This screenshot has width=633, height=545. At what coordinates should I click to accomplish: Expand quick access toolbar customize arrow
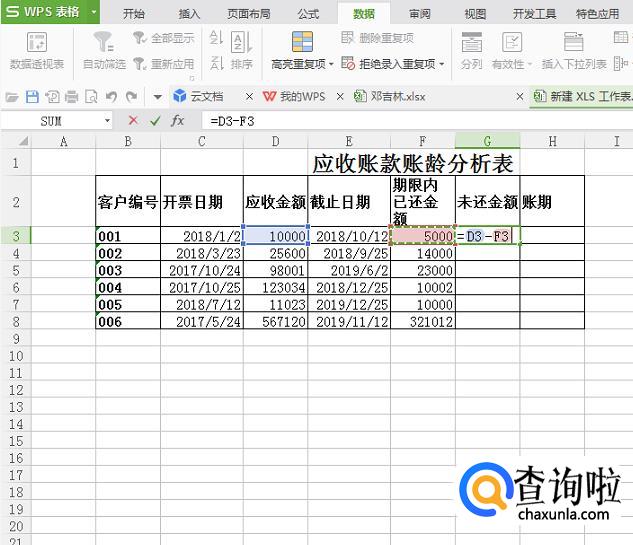157,97
